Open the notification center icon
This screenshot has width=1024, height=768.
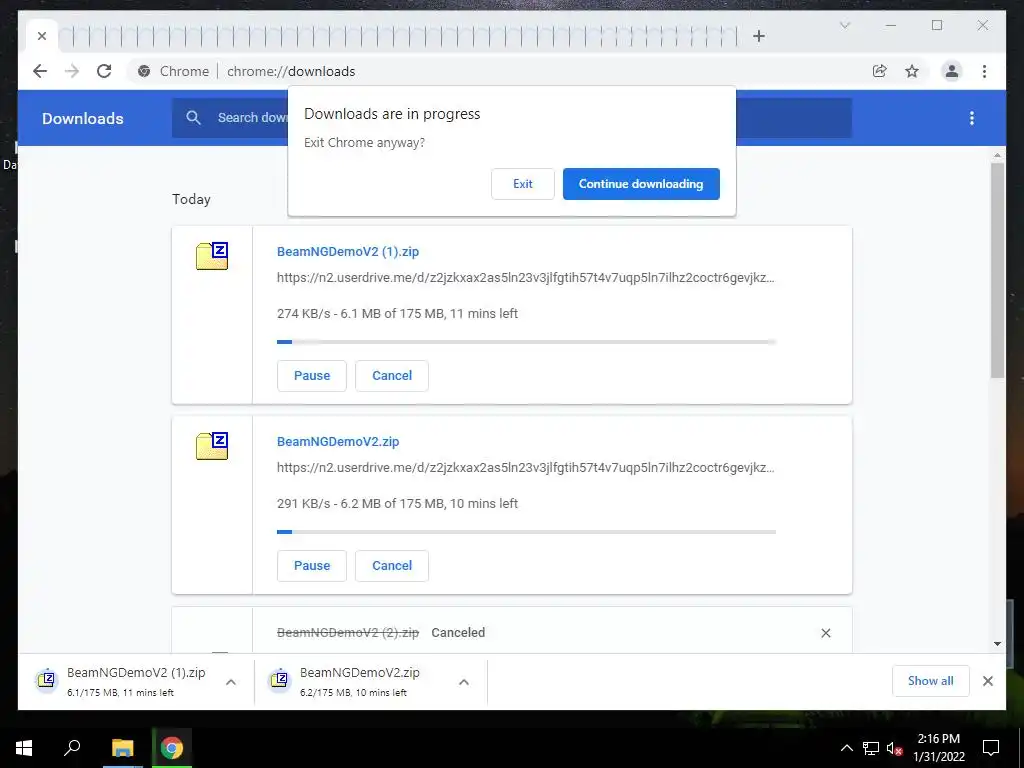pyautogui.click(x=991, y=748)
